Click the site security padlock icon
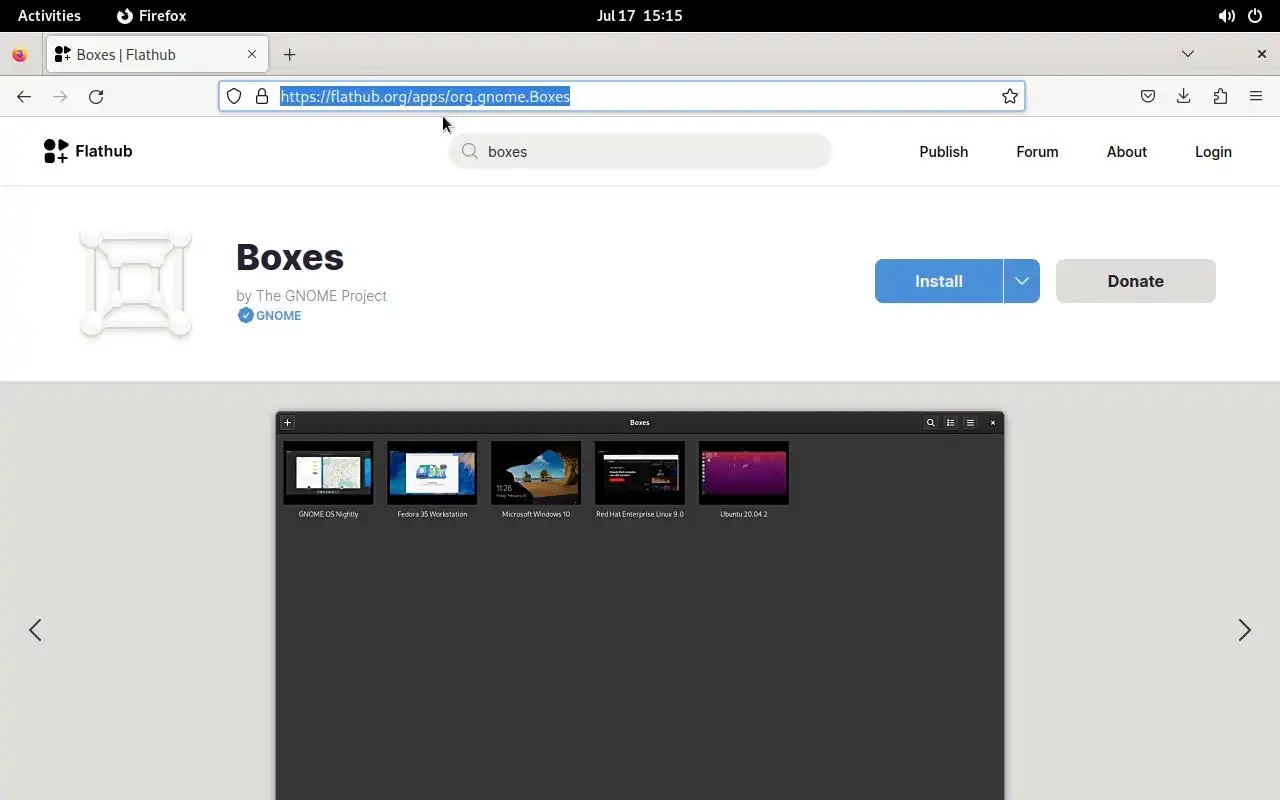The height and width of the screenshot is (800, 1280). coord(262,96)
